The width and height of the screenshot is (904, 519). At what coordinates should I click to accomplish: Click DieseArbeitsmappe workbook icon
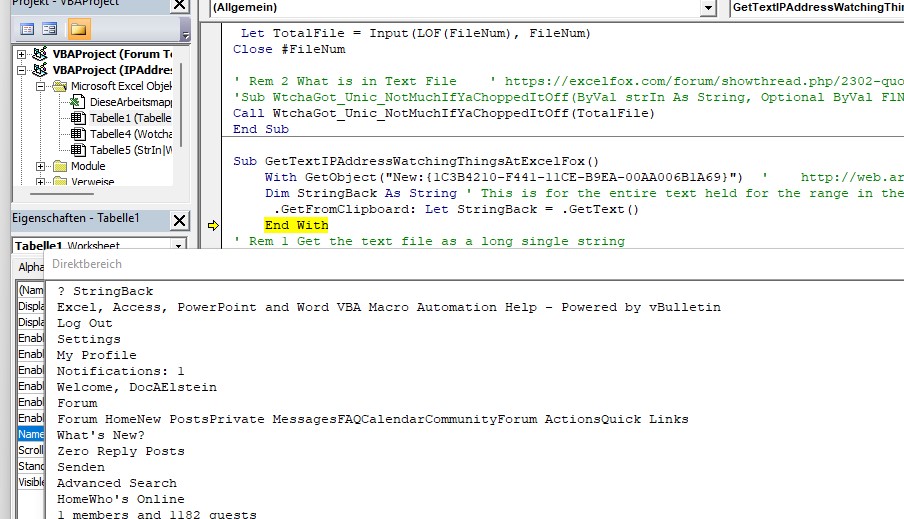[x=78, y=102]
